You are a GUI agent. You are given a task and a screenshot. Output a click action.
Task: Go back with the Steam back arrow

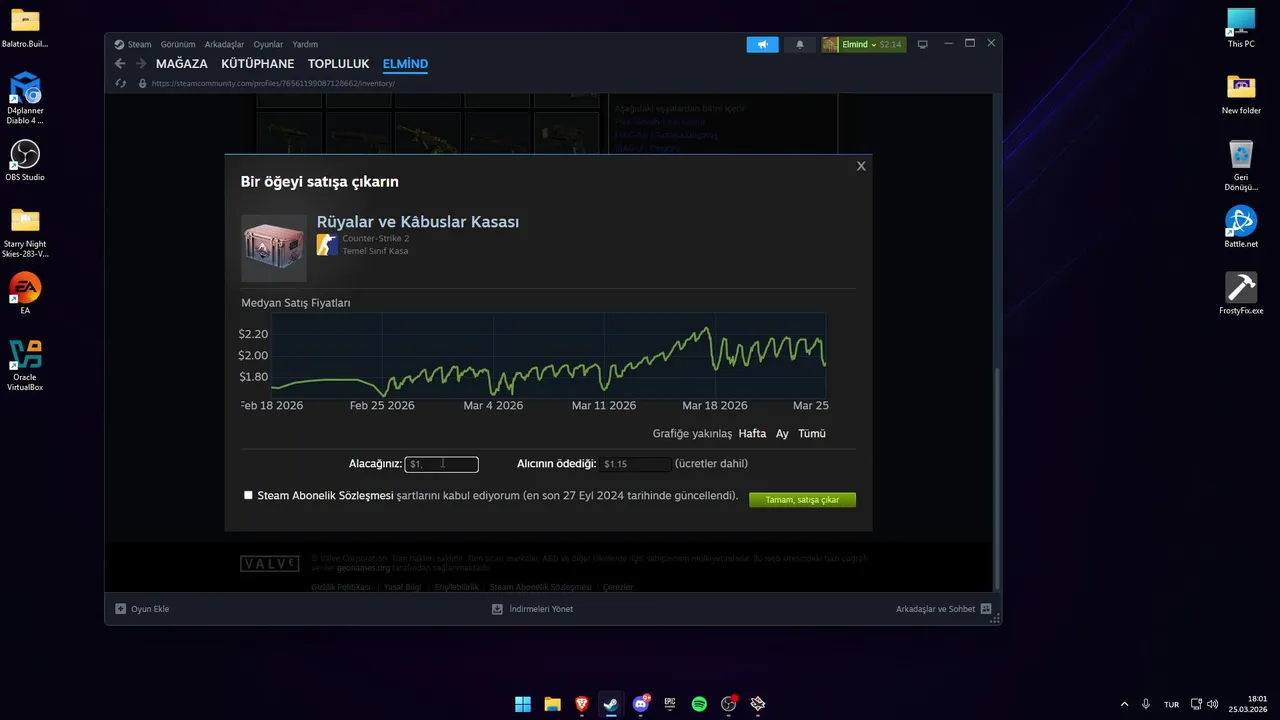[x=120, y=64]
